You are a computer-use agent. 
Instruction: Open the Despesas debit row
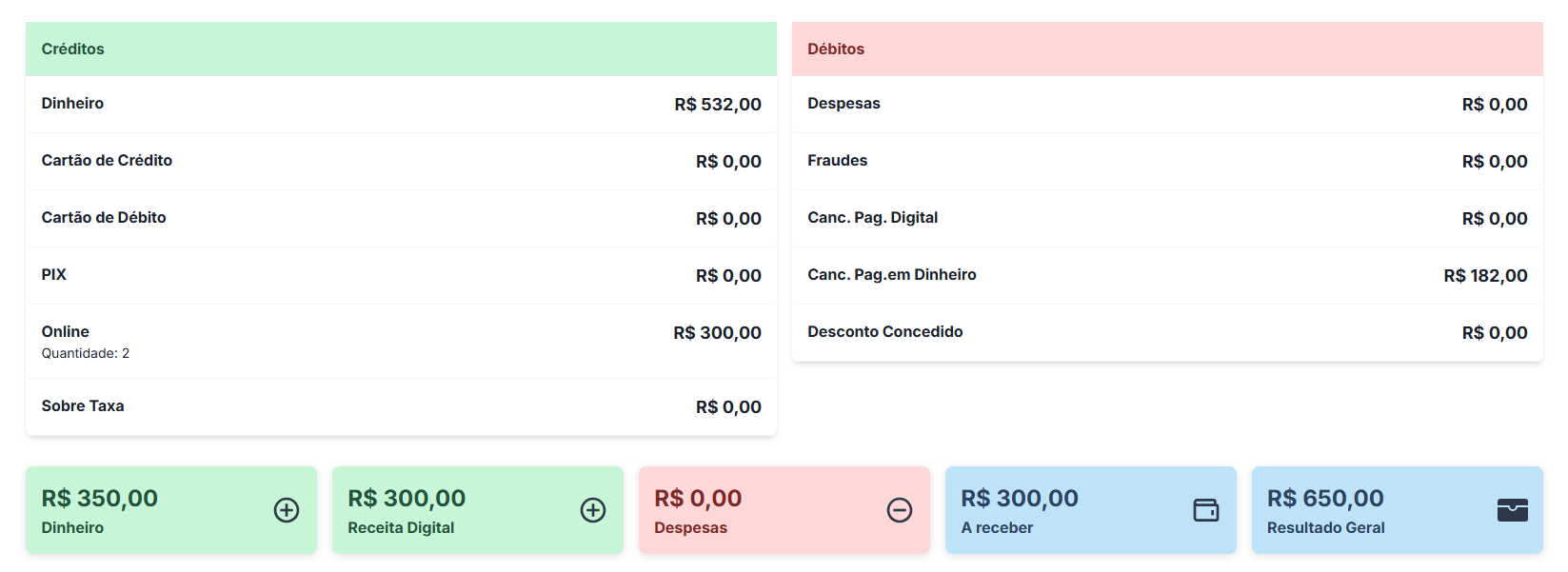click(1167, 104)
